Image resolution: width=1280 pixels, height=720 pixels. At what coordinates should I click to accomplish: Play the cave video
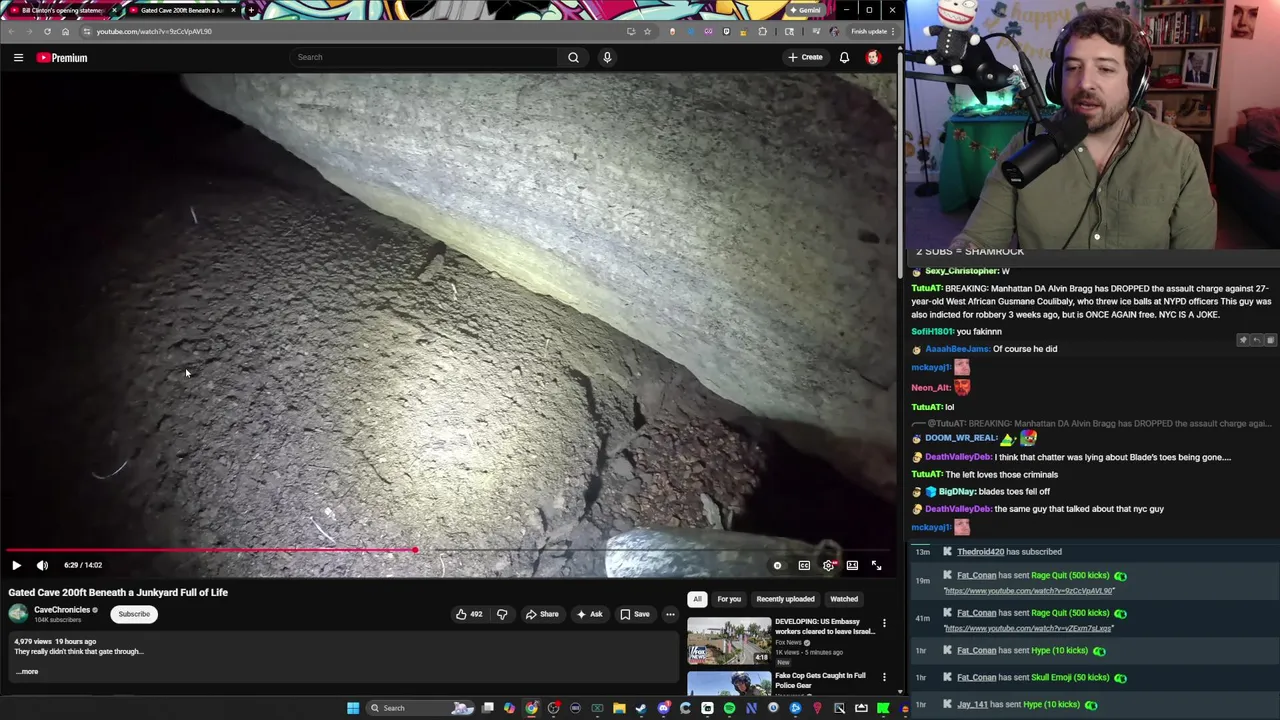(x=16, y=565)
